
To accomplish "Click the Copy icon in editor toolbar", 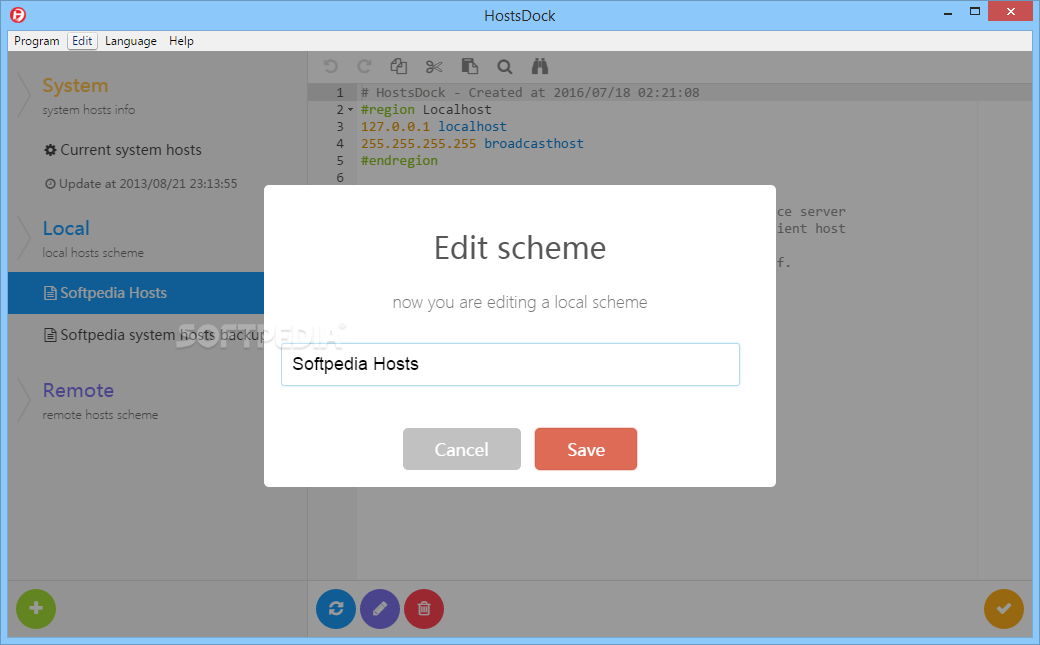I will coord(399,66).
